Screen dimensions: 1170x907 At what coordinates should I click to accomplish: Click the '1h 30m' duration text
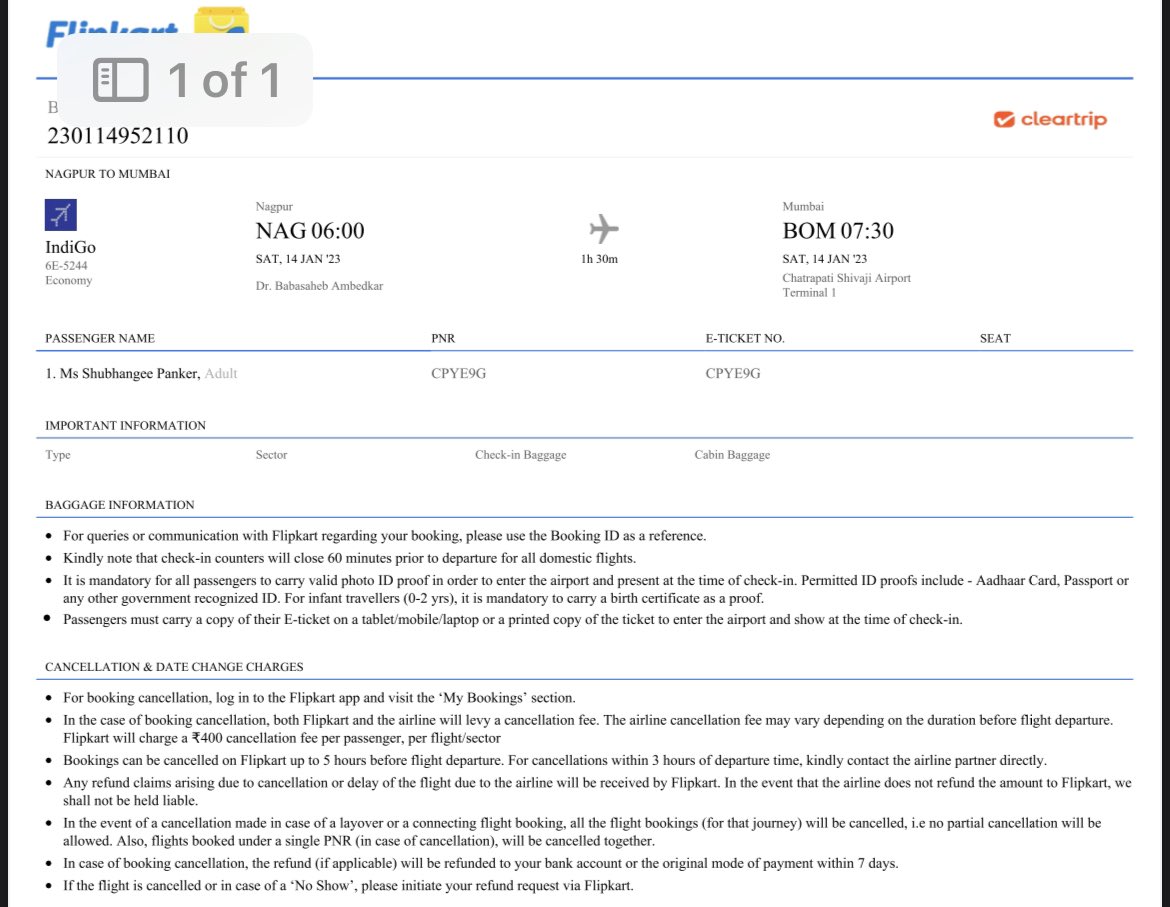599,259
